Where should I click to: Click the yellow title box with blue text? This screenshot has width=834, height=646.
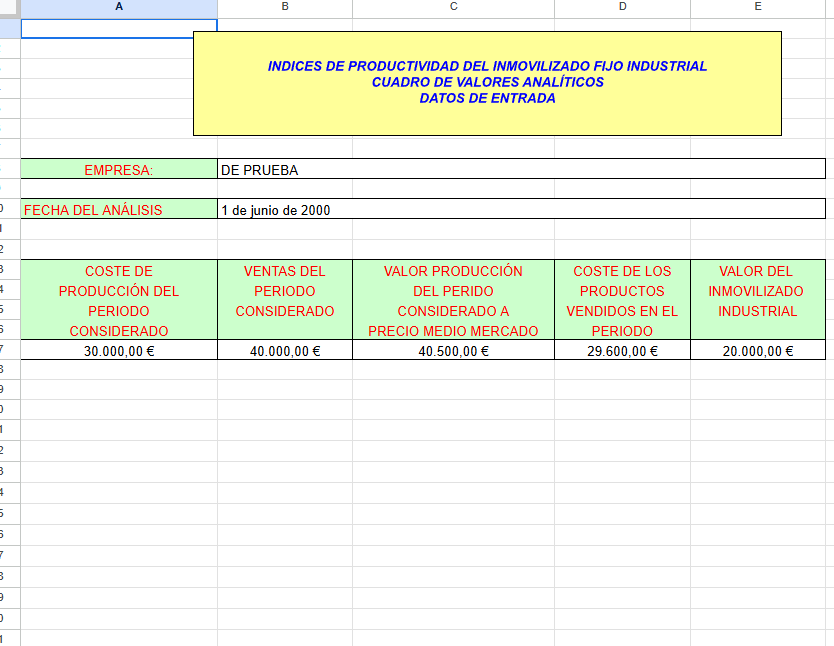pos(487,83)
